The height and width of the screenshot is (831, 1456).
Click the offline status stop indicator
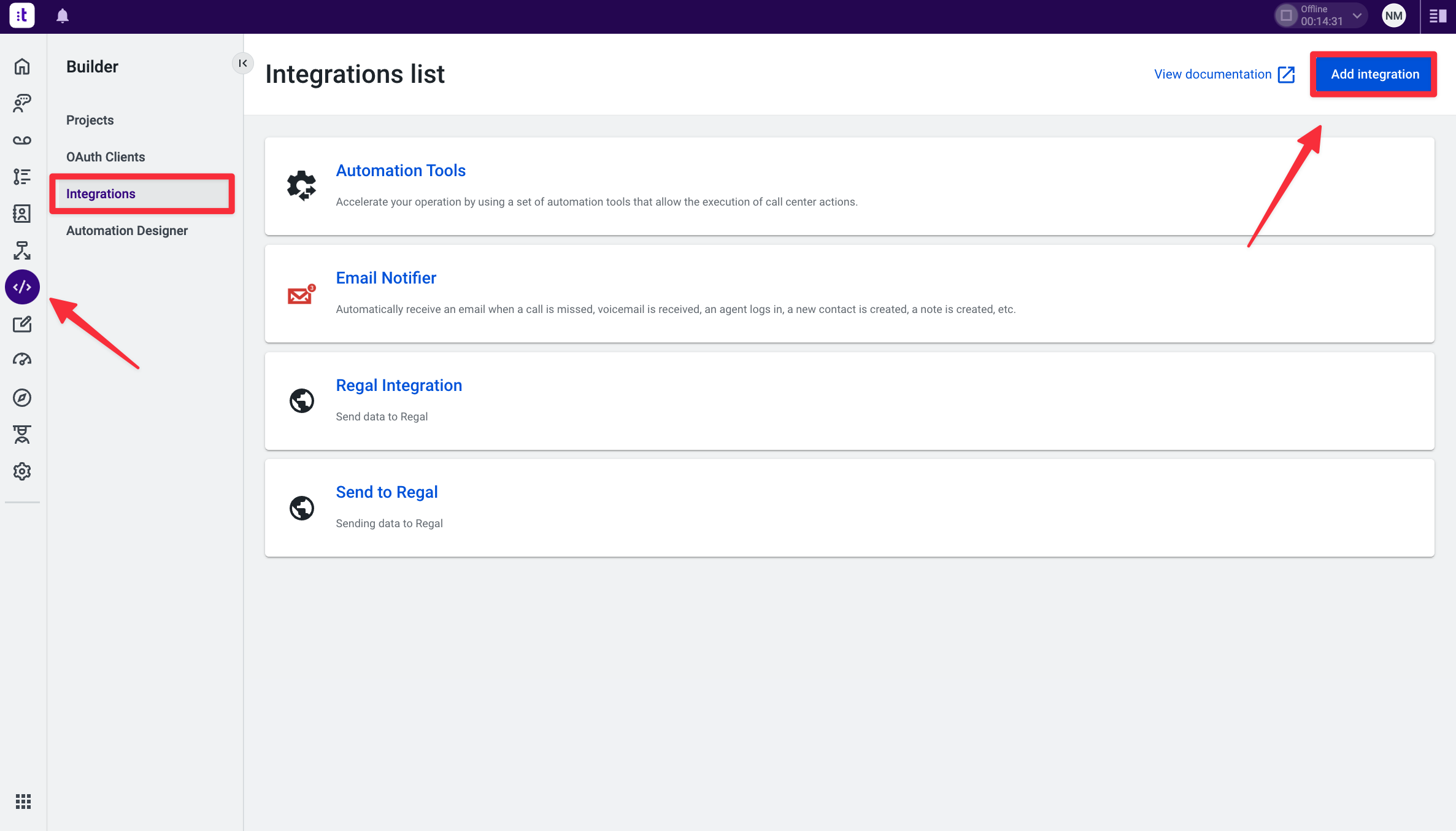[1286, 16]
